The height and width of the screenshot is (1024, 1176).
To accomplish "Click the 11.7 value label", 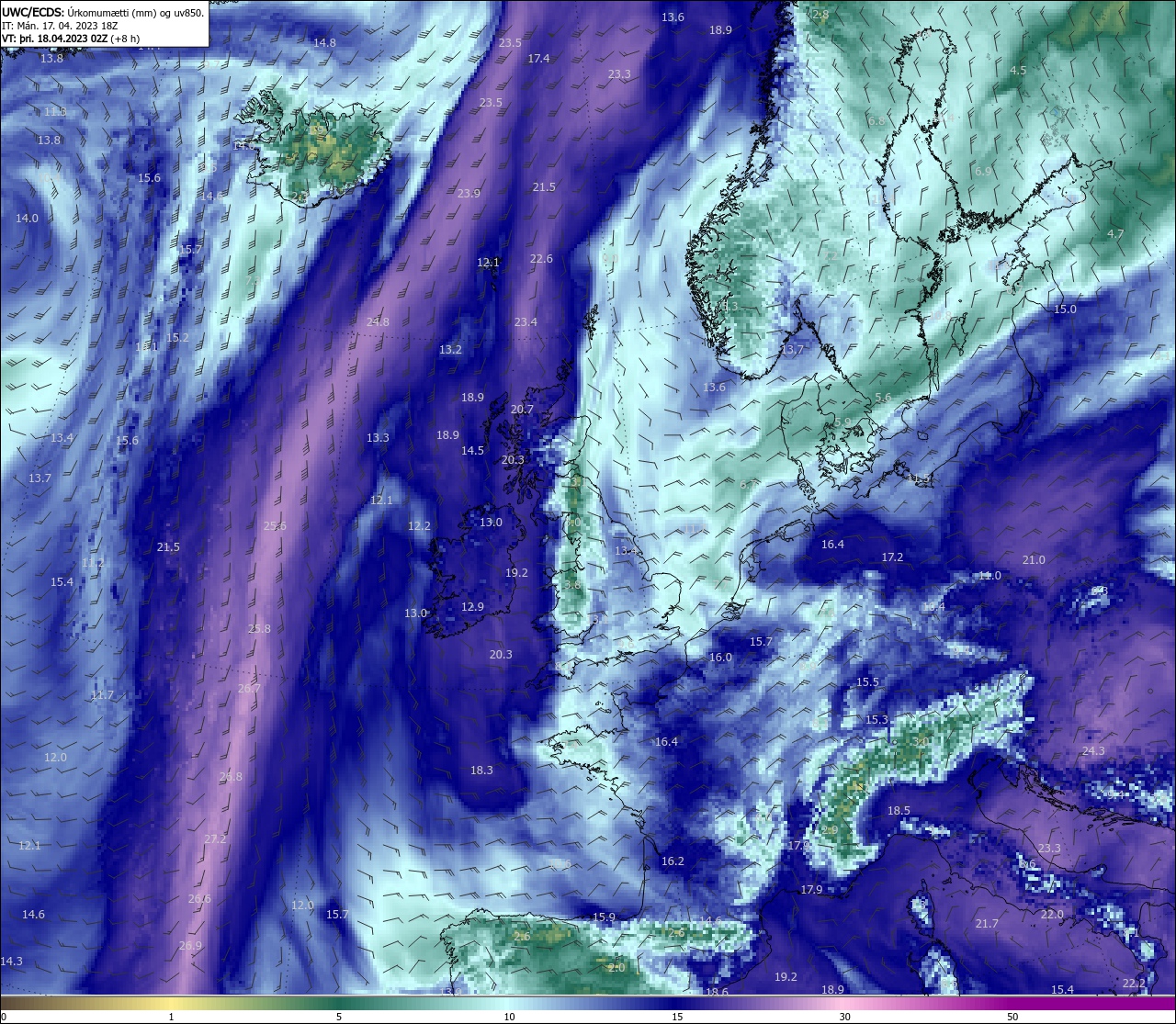I will tap(102, 694).
